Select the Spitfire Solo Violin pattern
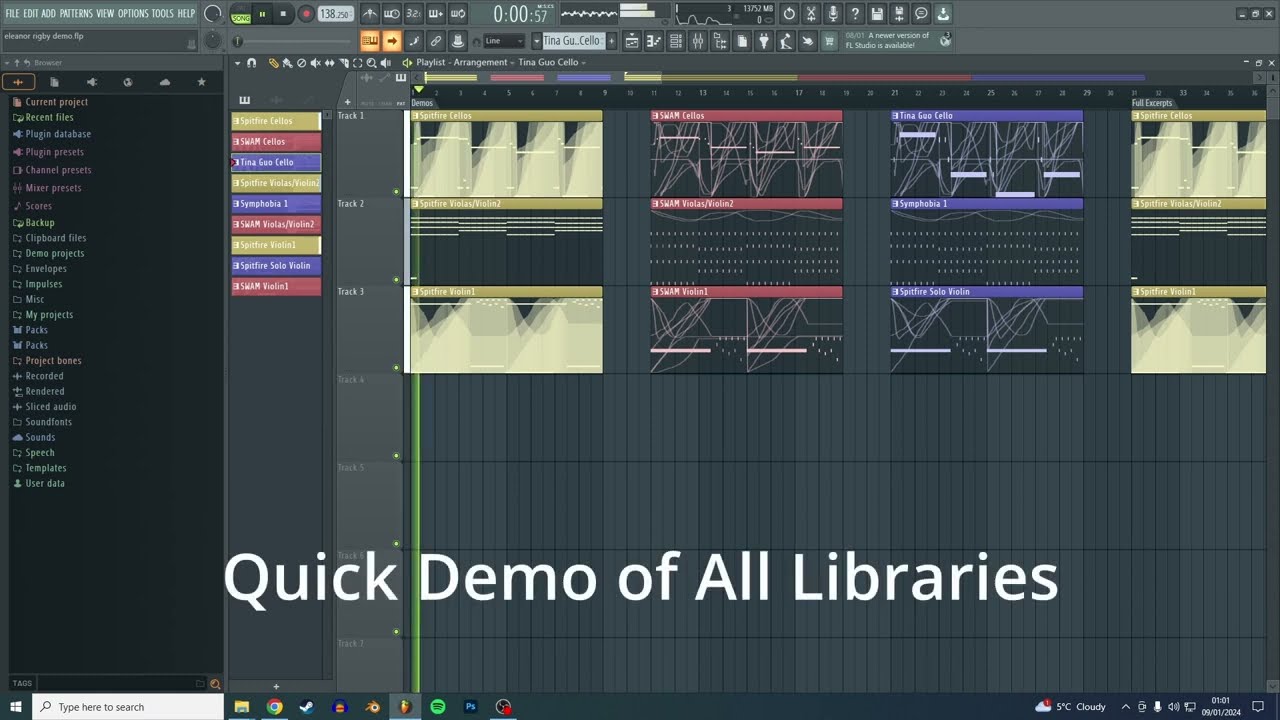1280x720 pixels. [276, 266]
